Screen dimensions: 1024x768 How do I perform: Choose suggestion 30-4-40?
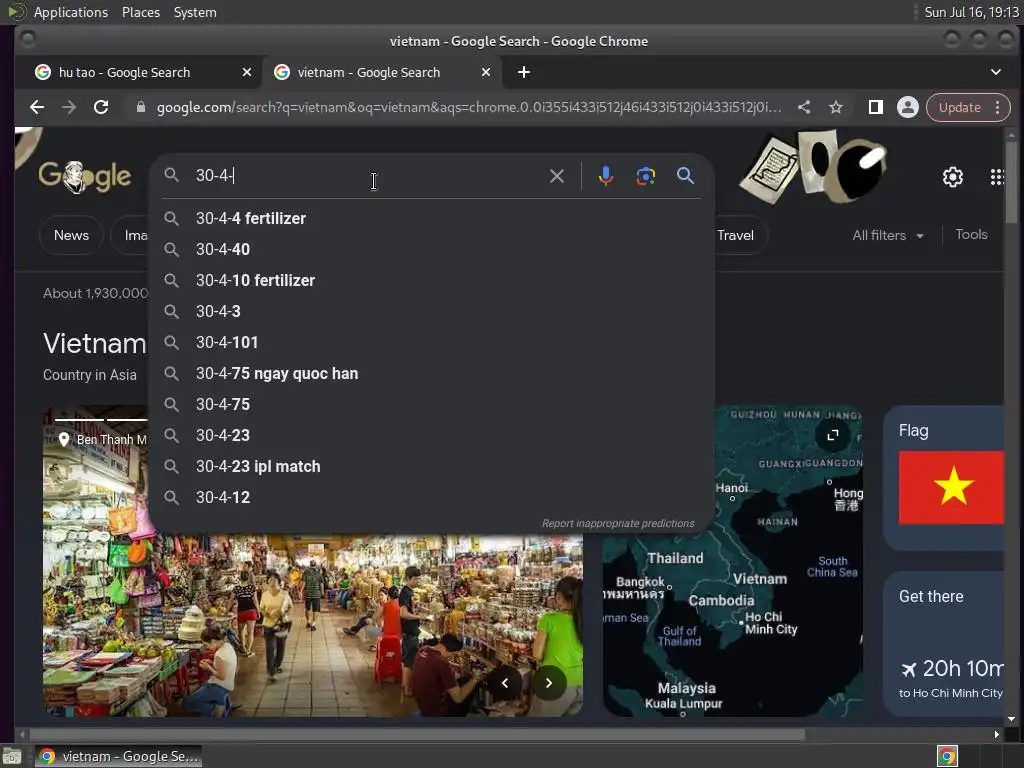click(x=431, y=249)
